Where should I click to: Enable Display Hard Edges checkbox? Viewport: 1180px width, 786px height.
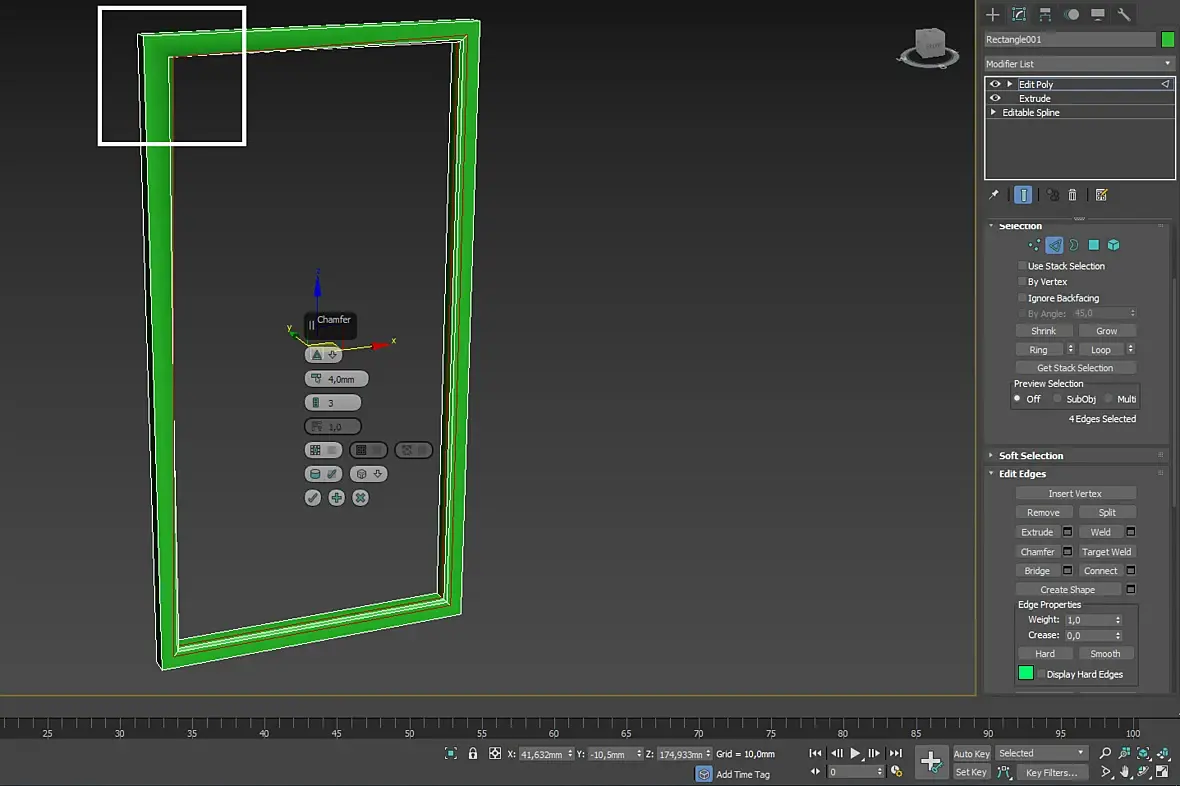[x=1041, y=674]
